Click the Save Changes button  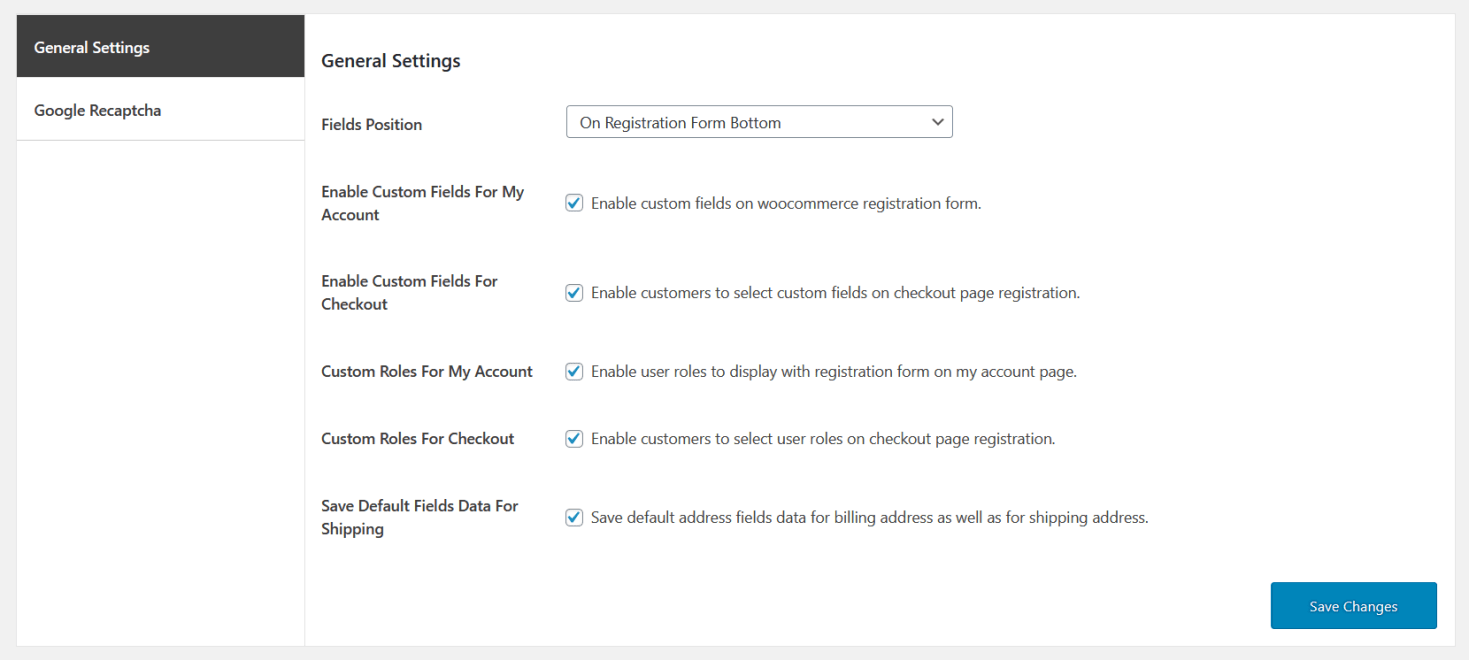click(1353, 605)
